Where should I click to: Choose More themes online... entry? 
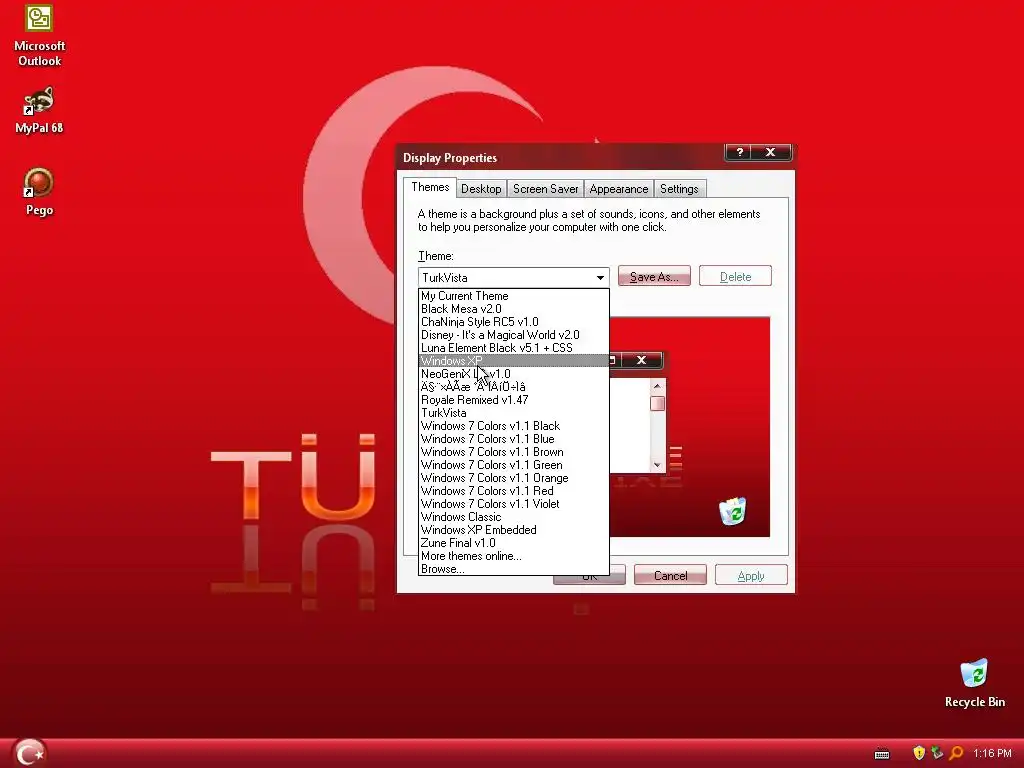tap(513, 556)
